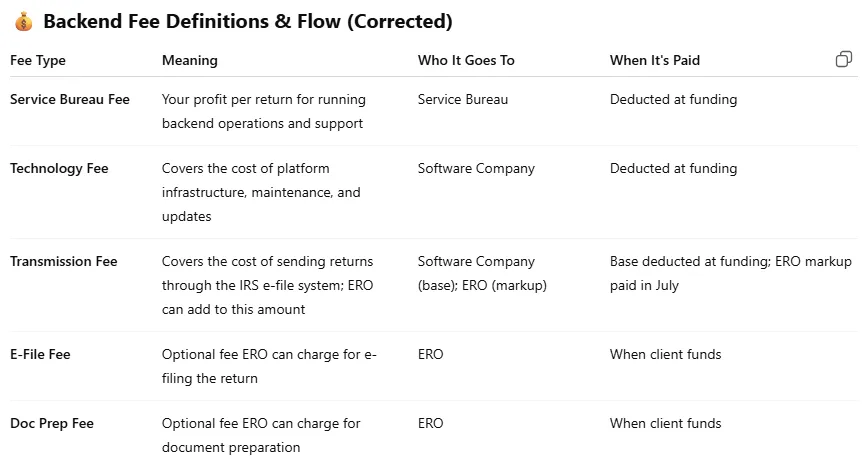Click the When It's Paid header
862x459 pixels.
(x=655, y=60)
